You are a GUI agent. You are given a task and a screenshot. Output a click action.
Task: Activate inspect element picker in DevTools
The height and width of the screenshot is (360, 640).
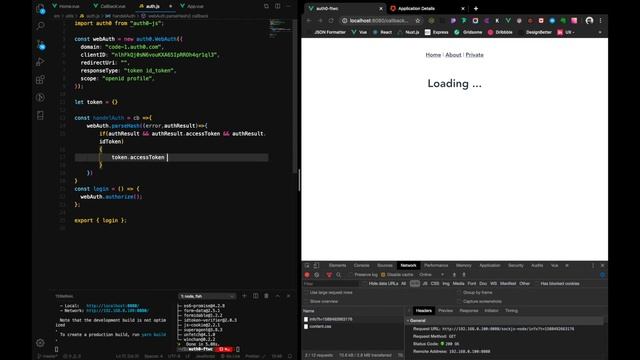click(307, 265)
